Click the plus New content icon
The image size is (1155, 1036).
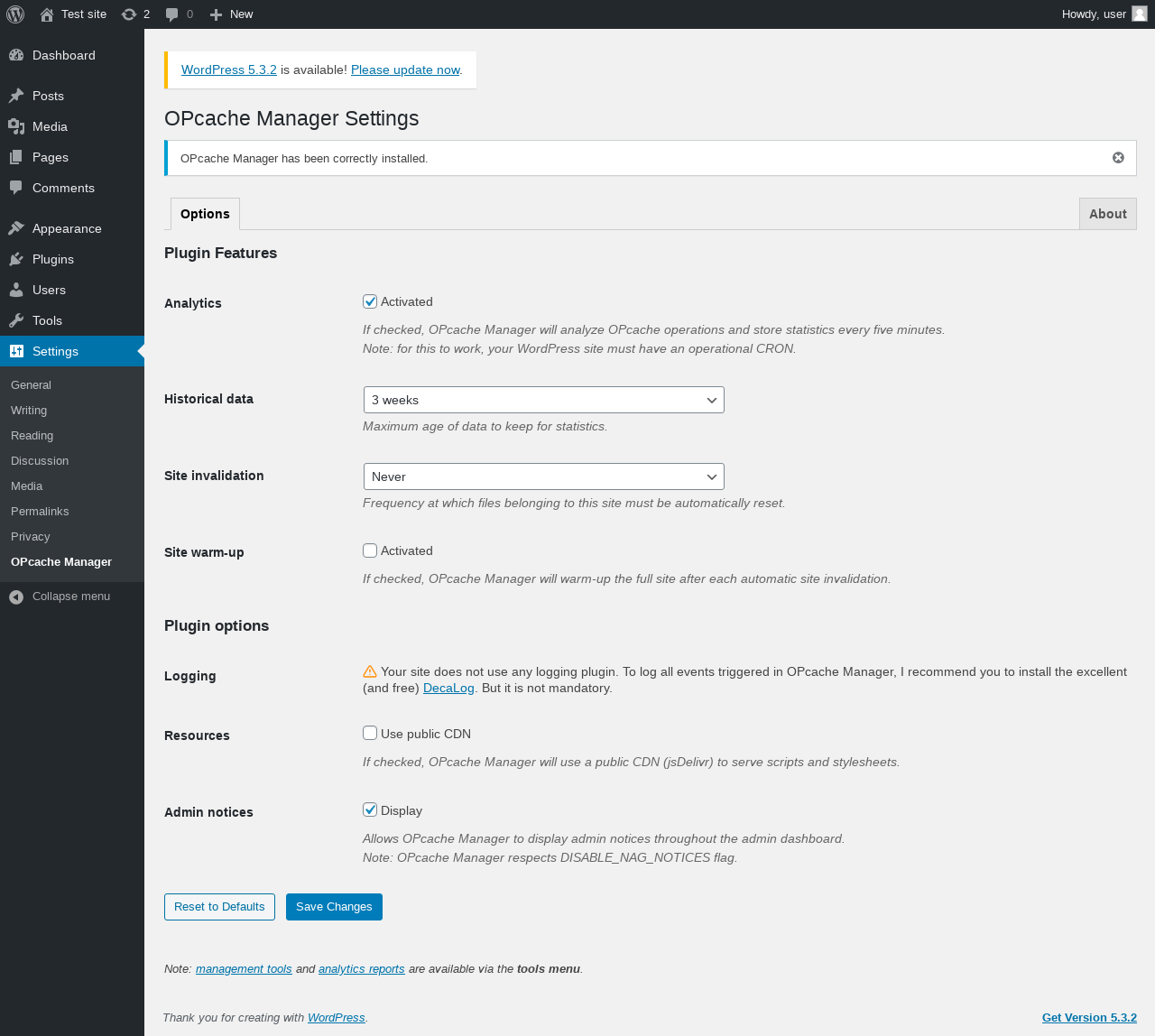click(216, 14)
